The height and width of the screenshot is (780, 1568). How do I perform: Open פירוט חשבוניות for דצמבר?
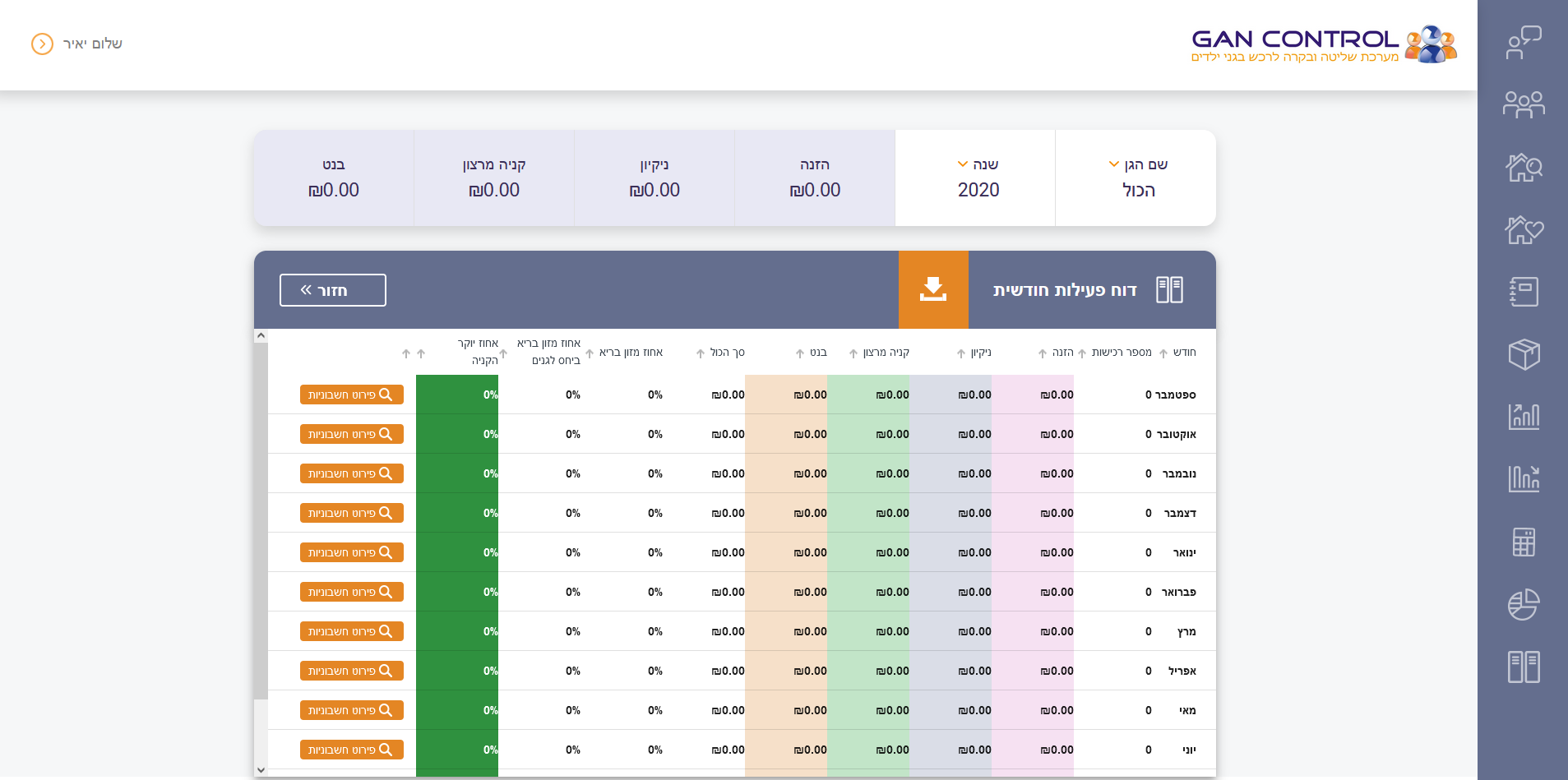click(352, 513)
